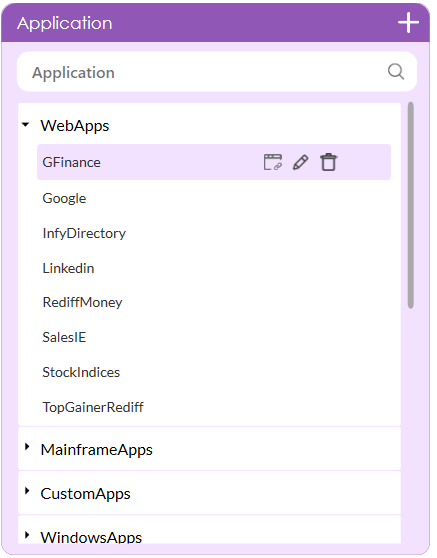Delete GFinance with the trash icon
This screenshot has width=437, height=558.
(x=328, y=162)
